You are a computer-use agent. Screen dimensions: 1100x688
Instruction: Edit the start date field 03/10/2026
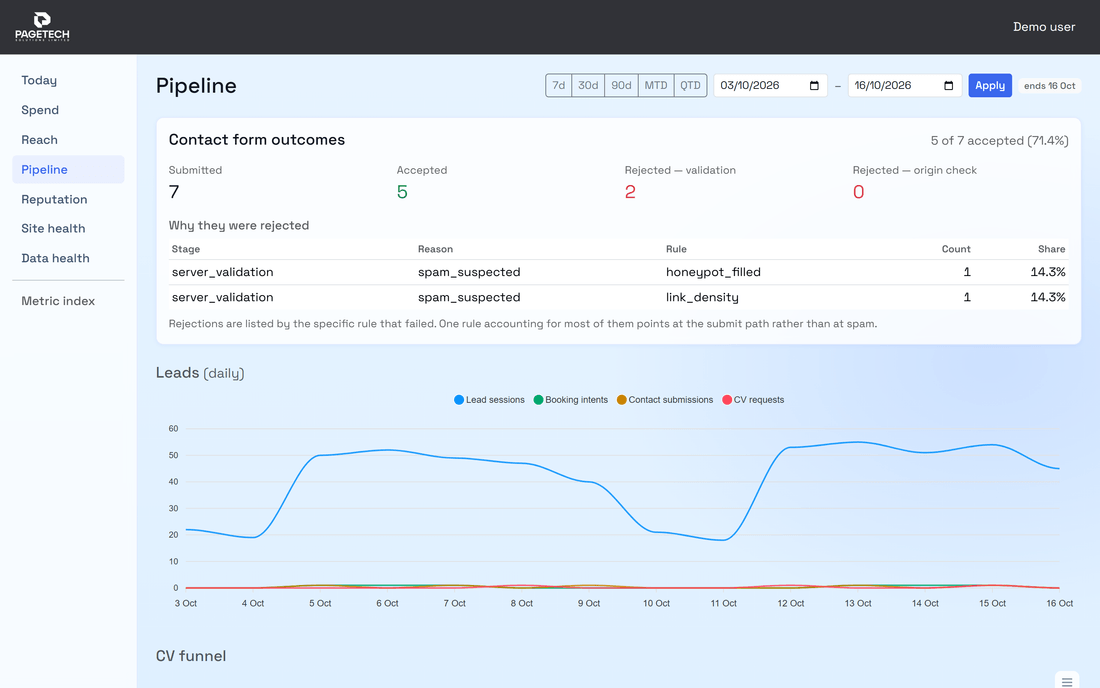pos(770,86)
